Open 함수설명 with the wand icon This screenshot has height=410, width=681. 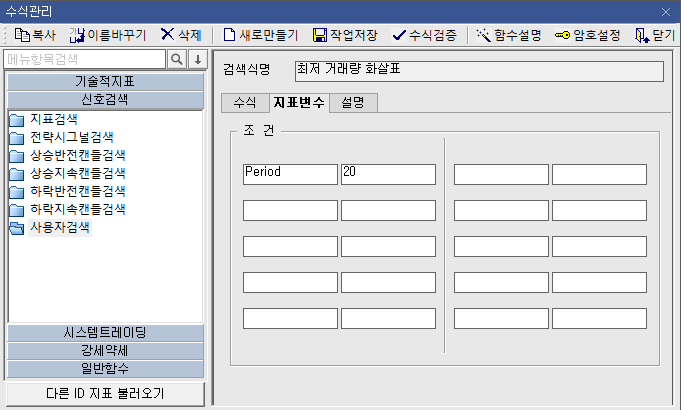pyautogui.click(x=483, y=35)
